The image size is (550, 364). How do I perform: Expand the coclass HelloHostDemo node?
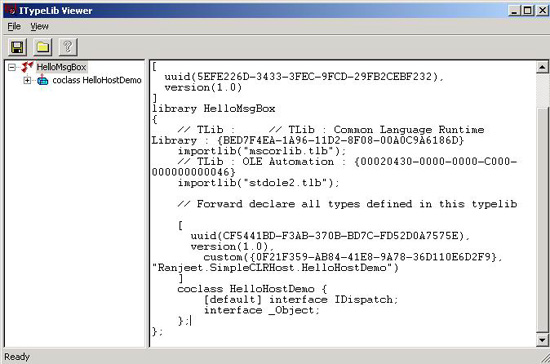pos(27,80)
